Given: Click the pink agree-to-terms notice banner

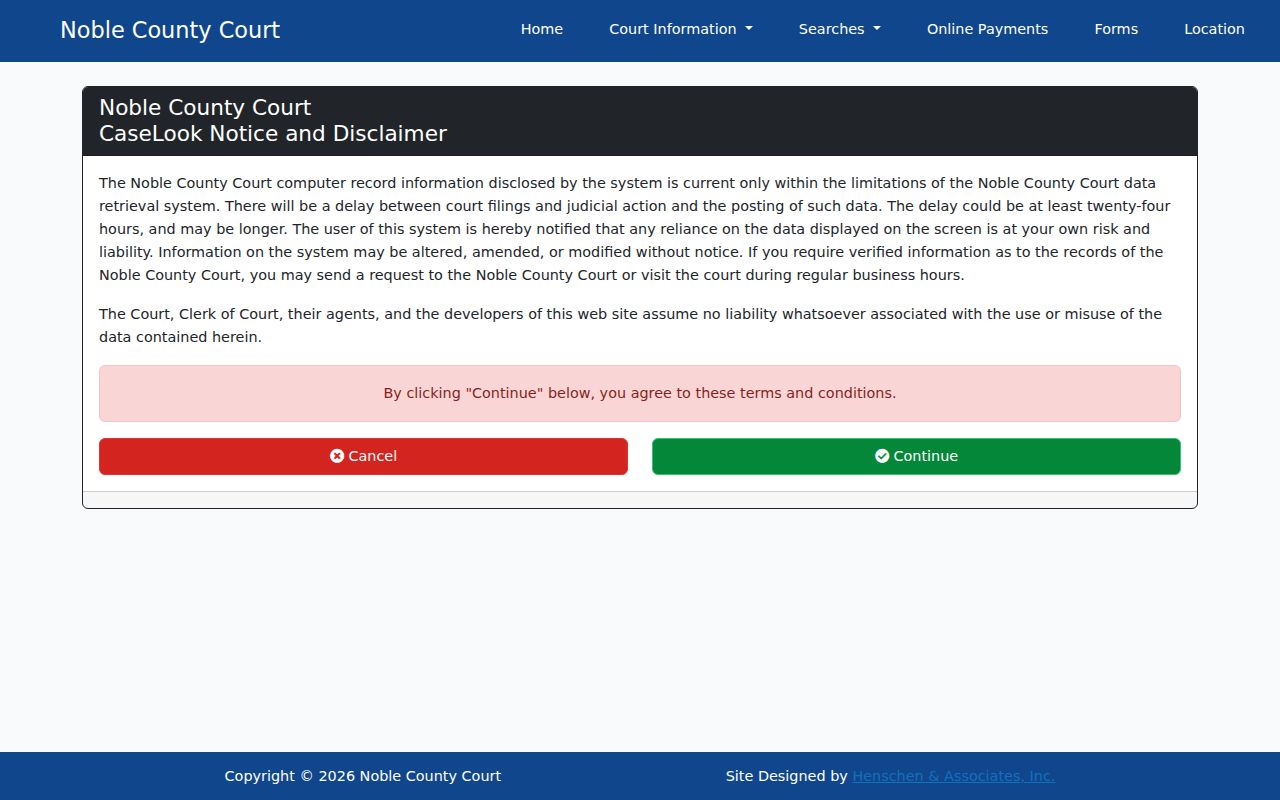Looking at the screenshot, I should [640, 393].
